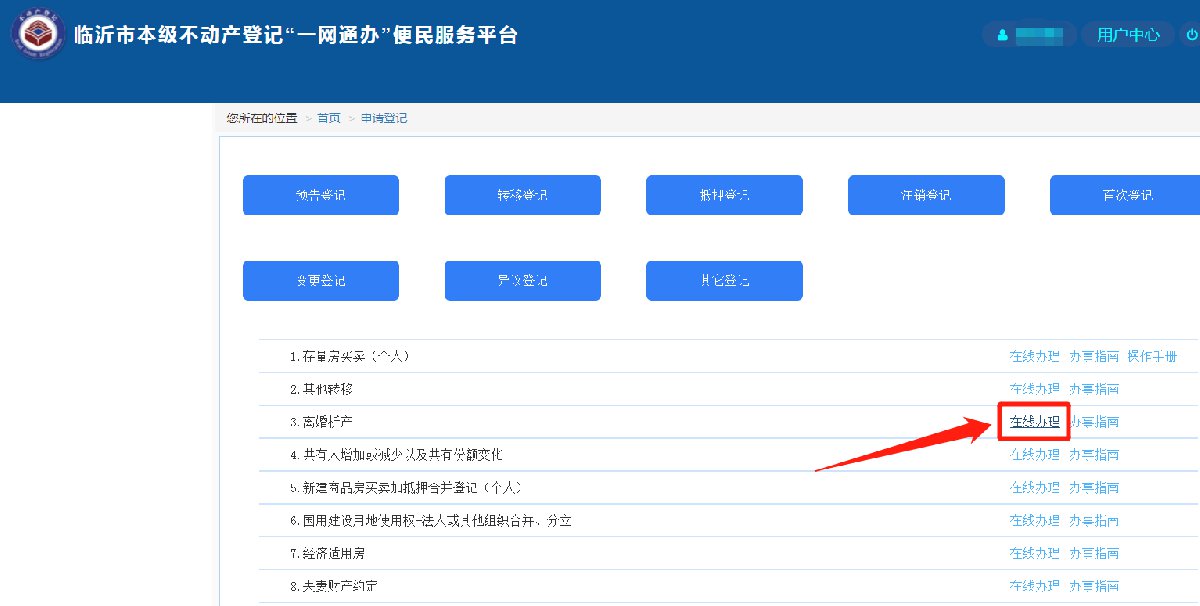
Task: Click the platform logo emblem
Action: (x=38, y=33)
